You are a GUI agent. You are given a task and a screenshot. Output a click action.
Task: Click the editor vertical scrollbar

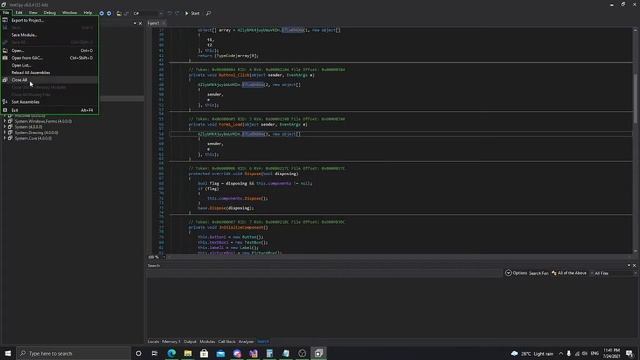tap(635, 139)
